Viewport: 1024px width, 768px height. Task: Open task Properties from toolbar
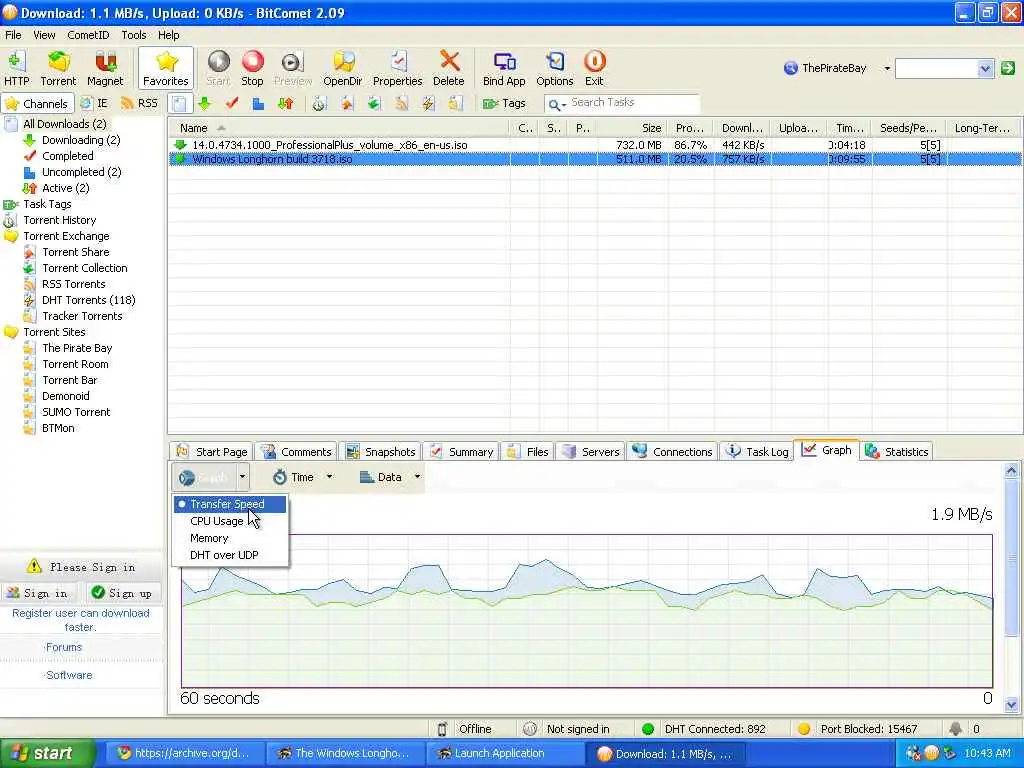tap(397, 69)
